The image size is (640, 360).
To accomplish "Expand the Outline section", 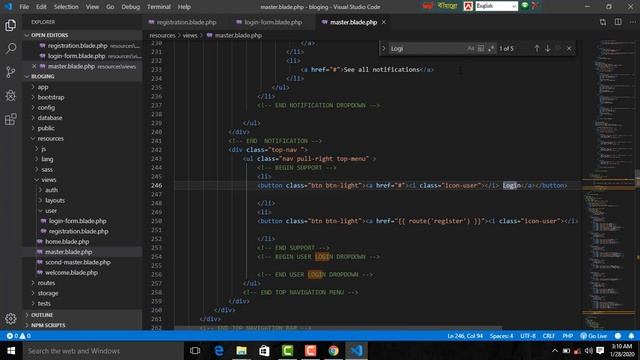I will coord(82,315).
